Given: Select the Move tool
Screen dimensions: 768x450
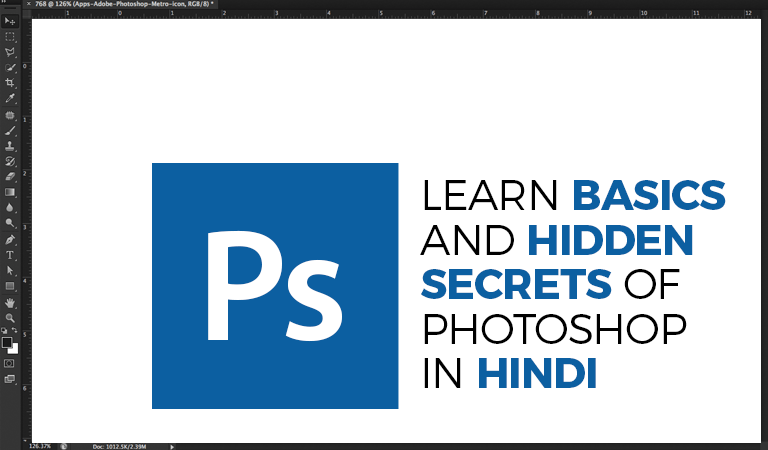Looking at the screenshot, I should click(9, 21).
